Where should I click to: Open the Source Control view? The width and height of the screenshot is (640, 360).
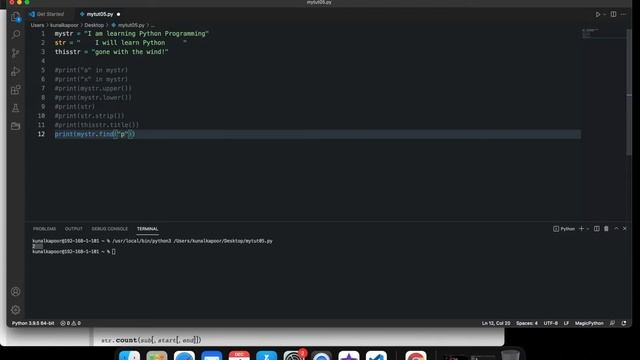point(16,53)
